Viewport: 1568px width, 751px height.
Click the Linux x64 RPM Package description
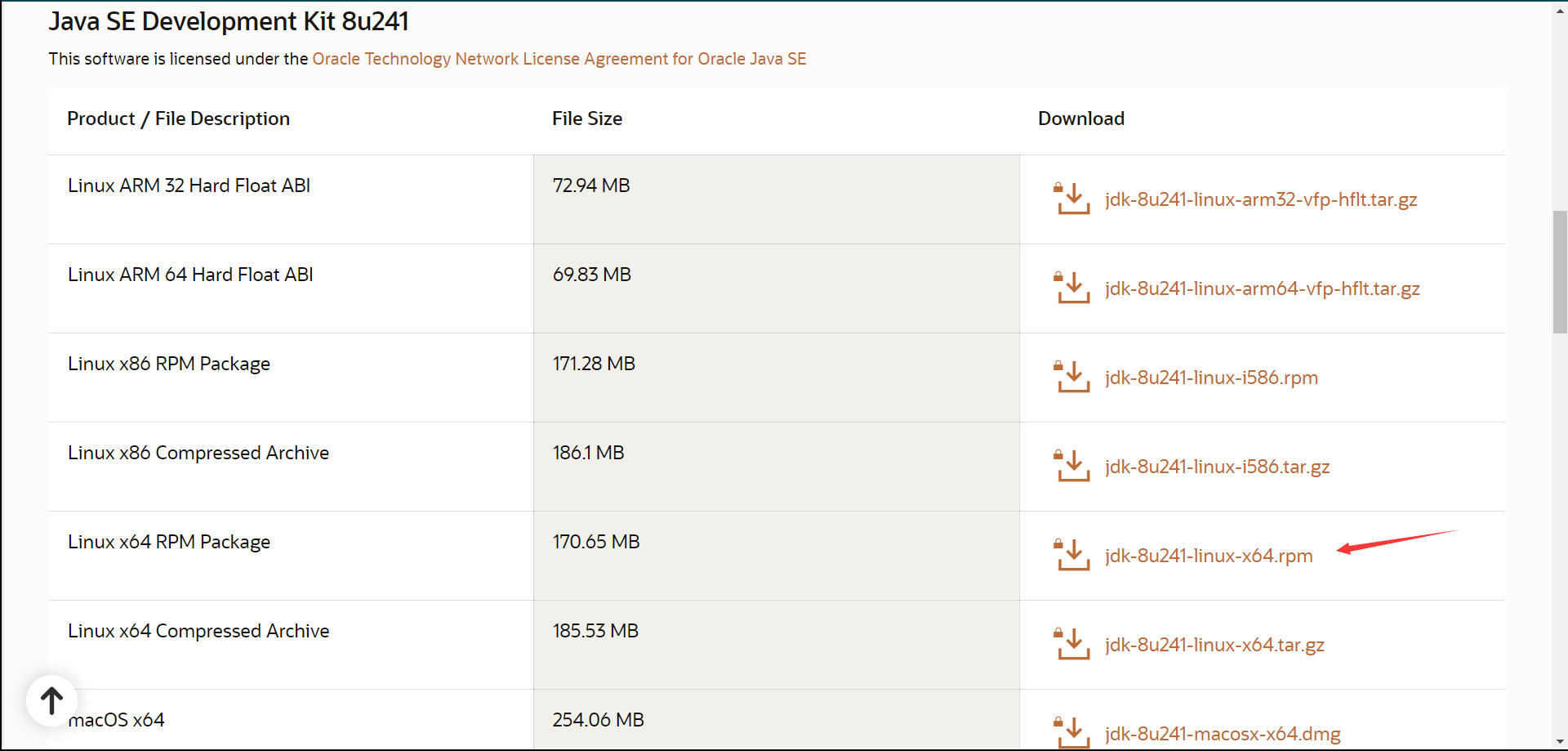pos(169,543)
